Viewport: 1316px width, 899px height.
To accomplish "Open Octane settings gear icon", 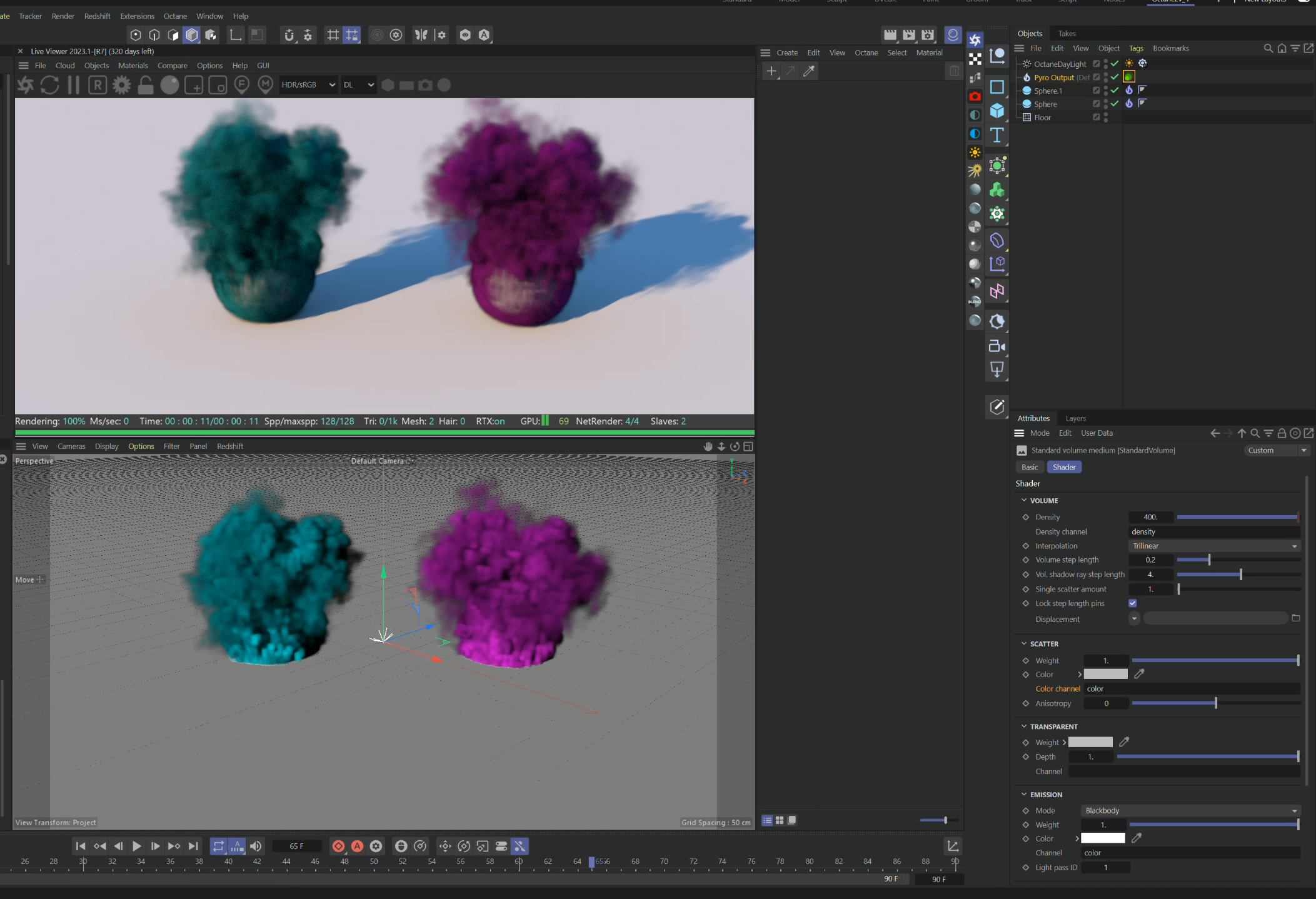I will pos(122,85).
